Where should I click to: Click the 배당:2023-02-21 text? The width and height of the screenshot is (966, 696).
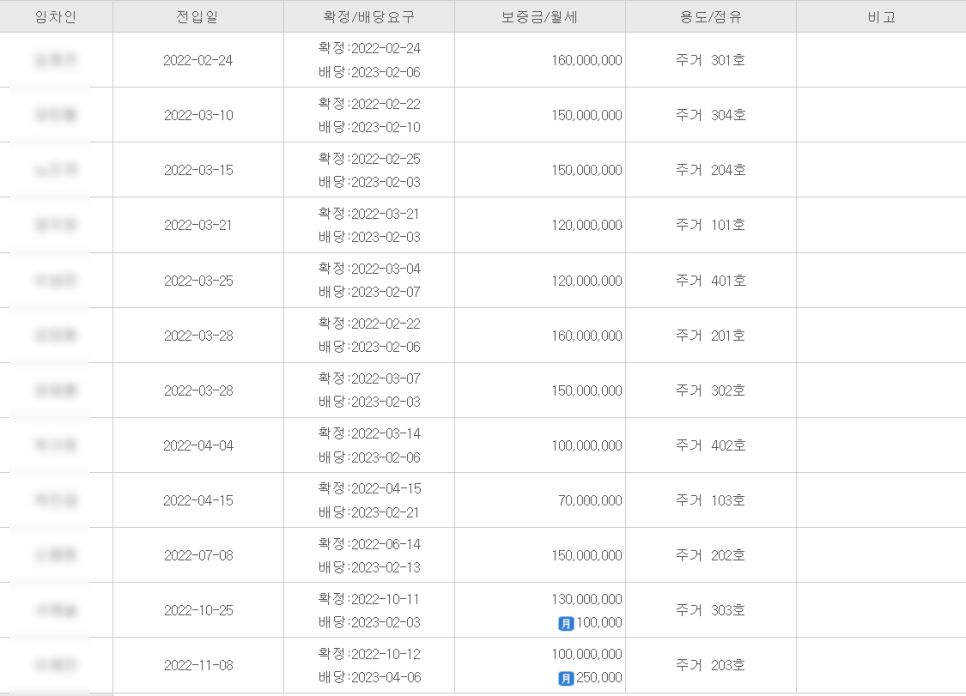point(368,512)
